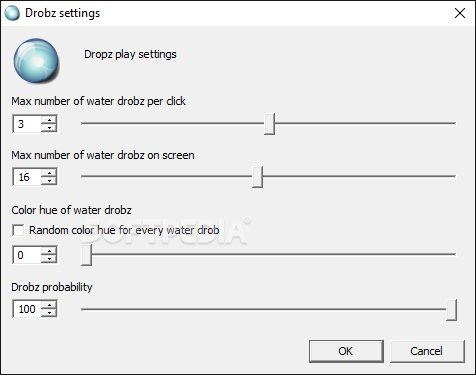Click the Drobz water drop title bar icon
Image resolution: width=476 pixels, height=375 pixels.
tap(12, 13)
